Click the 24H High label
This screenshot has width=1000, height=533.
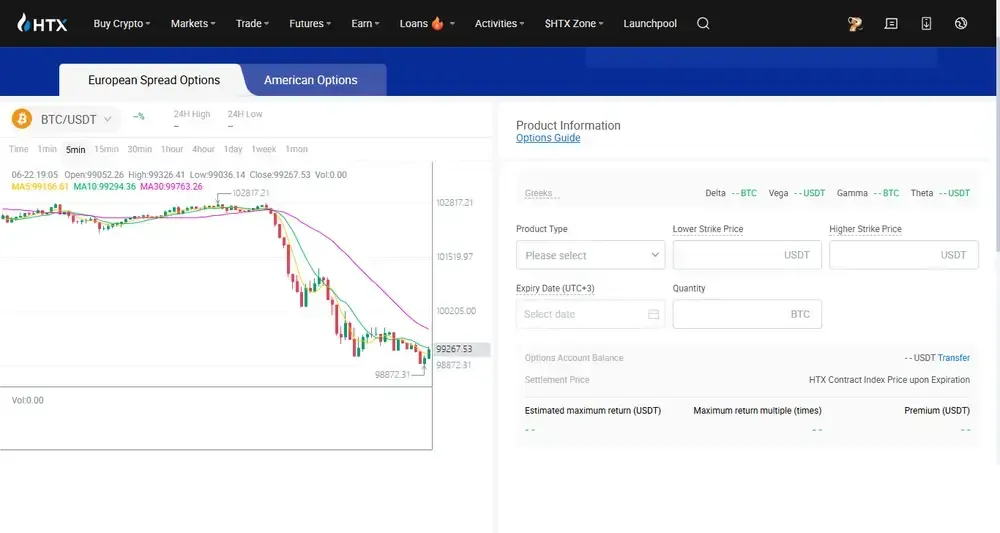(192, 114)
